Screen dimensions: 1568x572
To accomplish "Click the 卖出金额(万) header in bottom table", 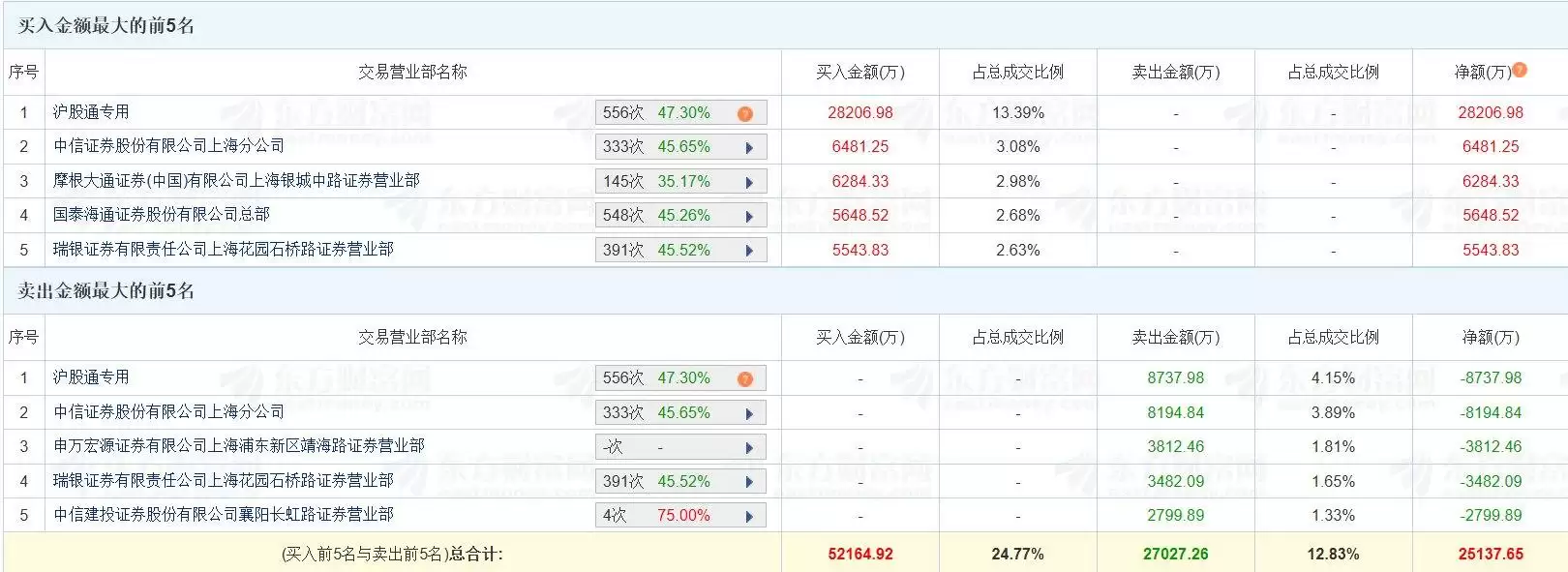I will 1175,337.
